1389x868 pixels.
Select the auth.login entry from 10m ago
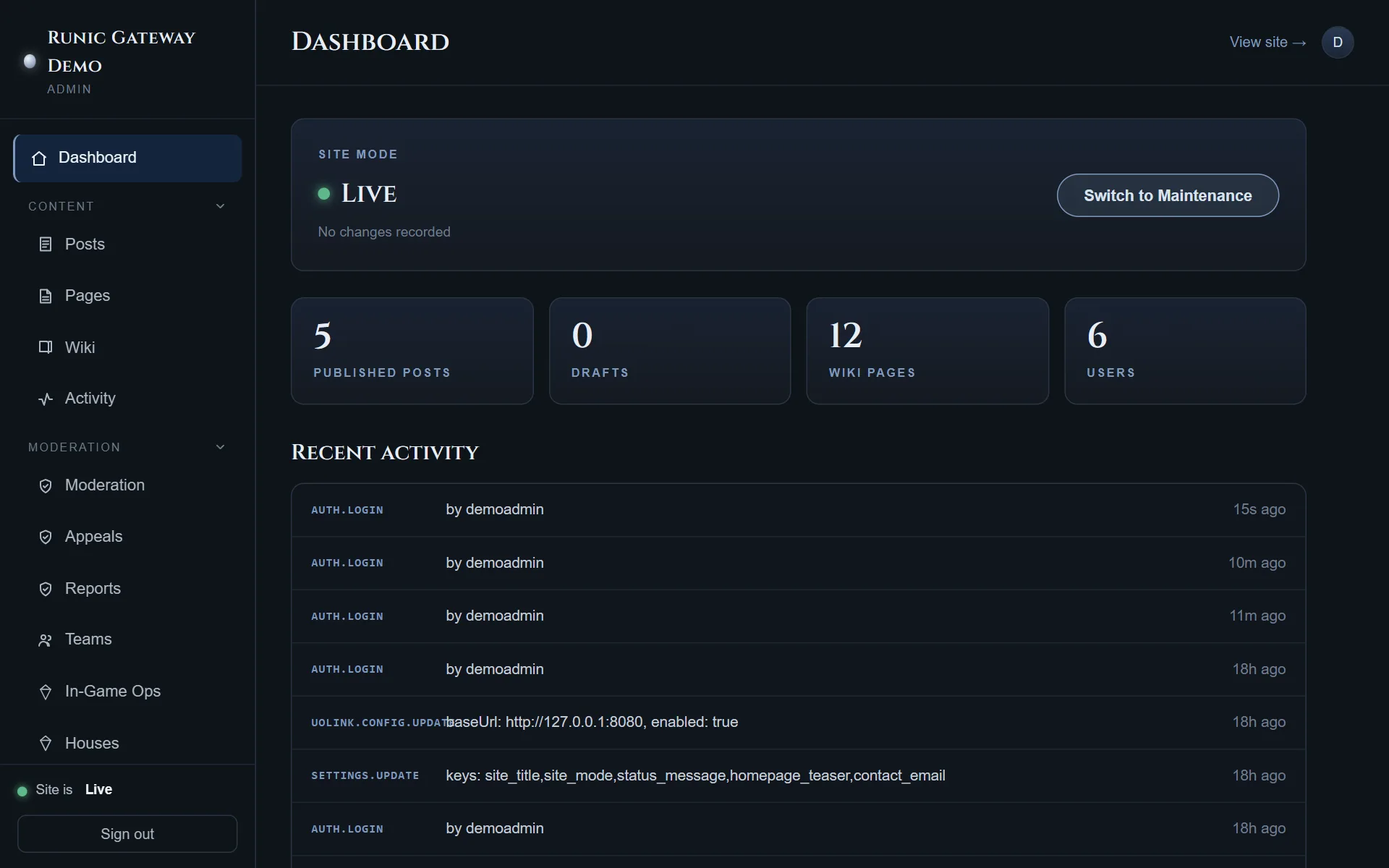pos(799,563)
